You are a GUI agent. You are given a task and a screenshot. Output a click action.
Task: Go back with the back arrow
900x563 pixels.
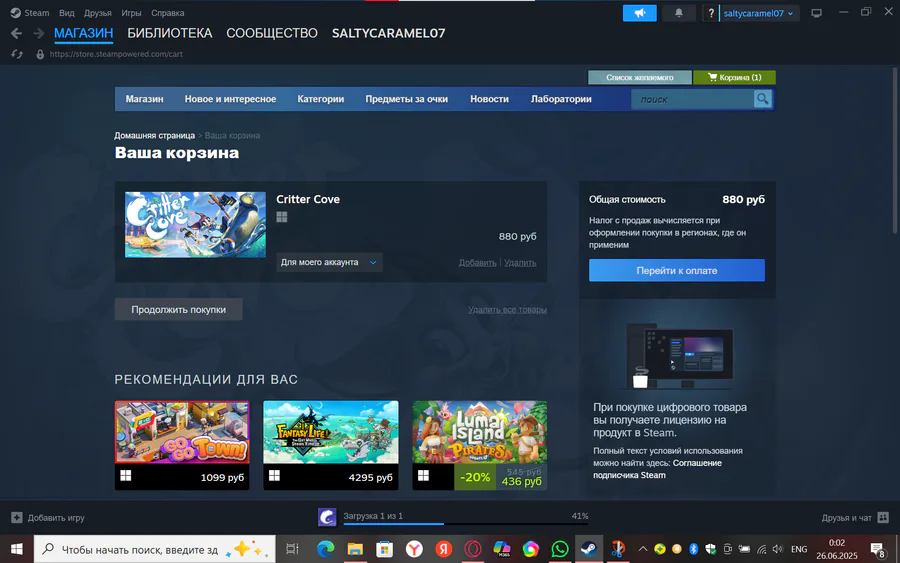click(x=17, y=34)
